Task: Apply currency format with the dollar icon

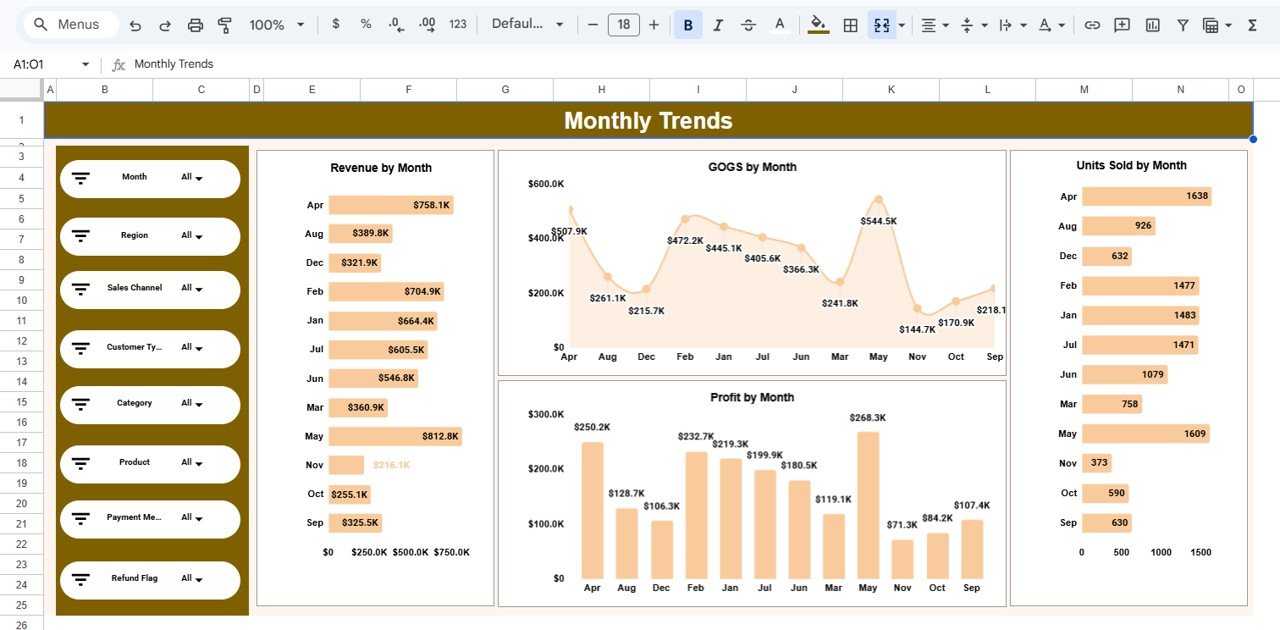Action: pyautogui.click(x=335, y=24)
